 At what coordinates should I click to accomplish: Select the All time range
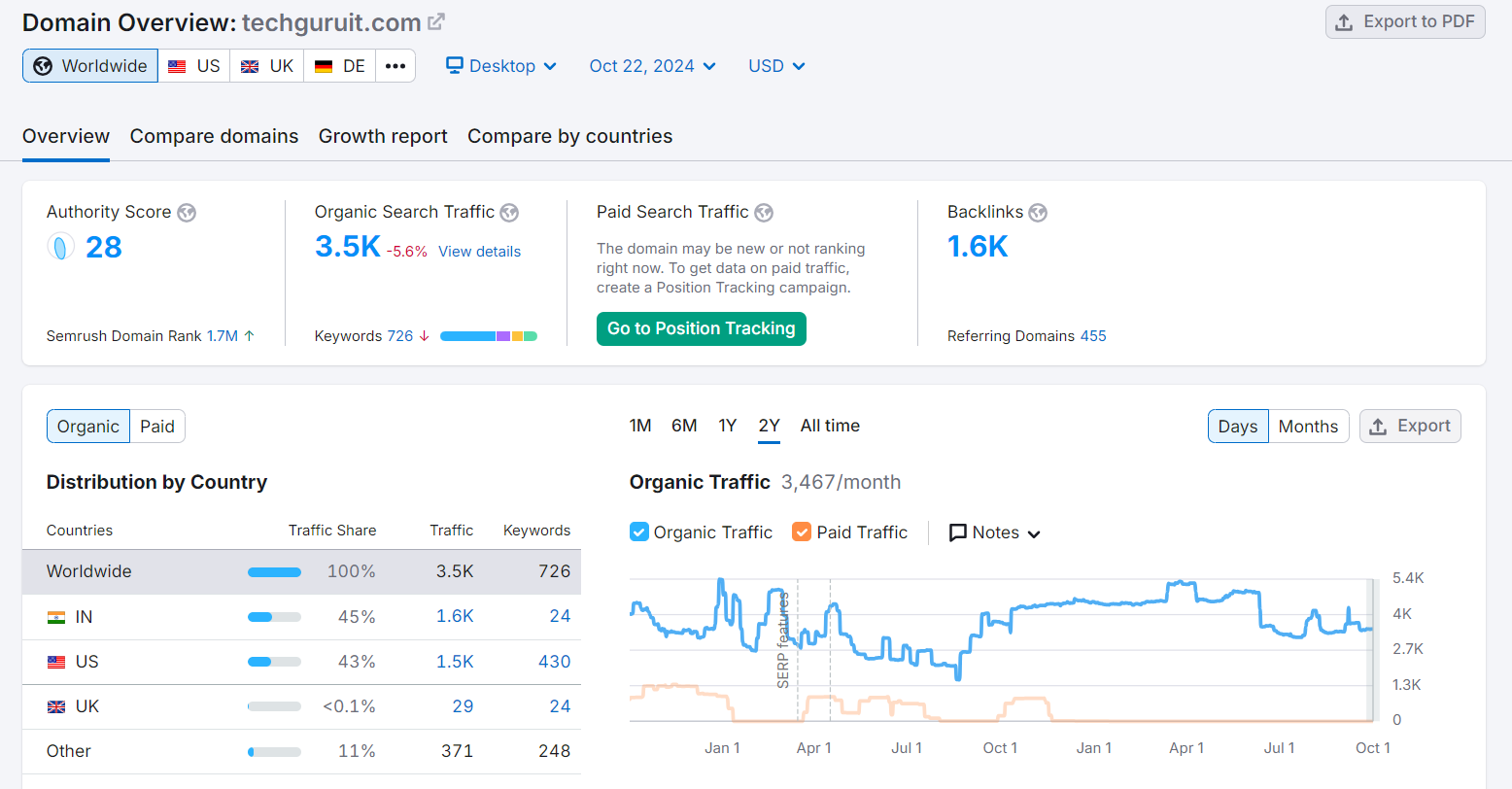830,426
